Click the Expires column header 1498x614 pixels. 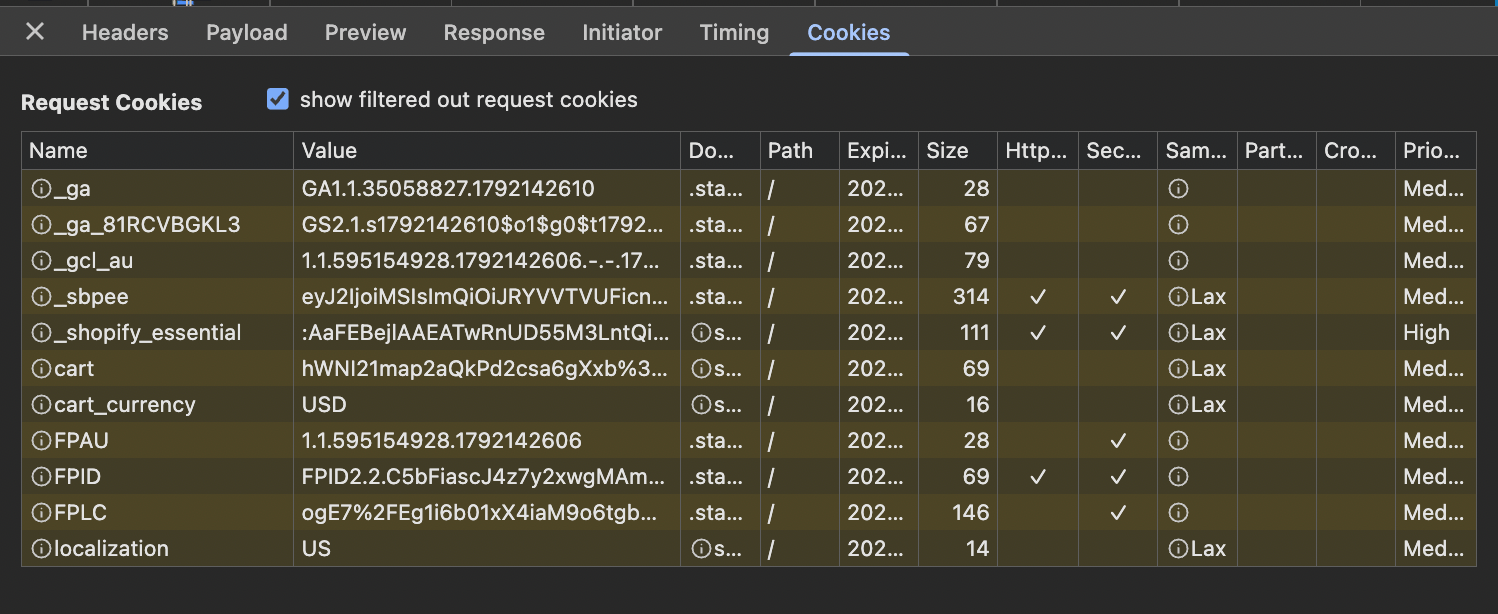pos(879,151)
